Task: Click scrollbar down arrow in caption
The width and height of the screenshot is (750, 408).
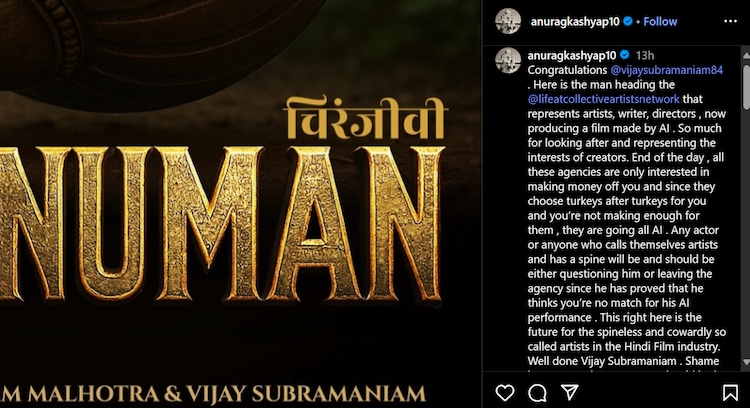Action: click(746, 362)
